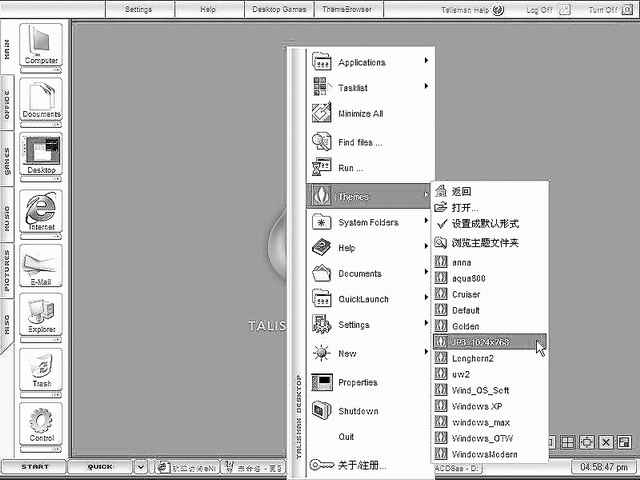Click the Shutdown menu icon
Viewport: 640px width, 480px height.
[322, 411]
